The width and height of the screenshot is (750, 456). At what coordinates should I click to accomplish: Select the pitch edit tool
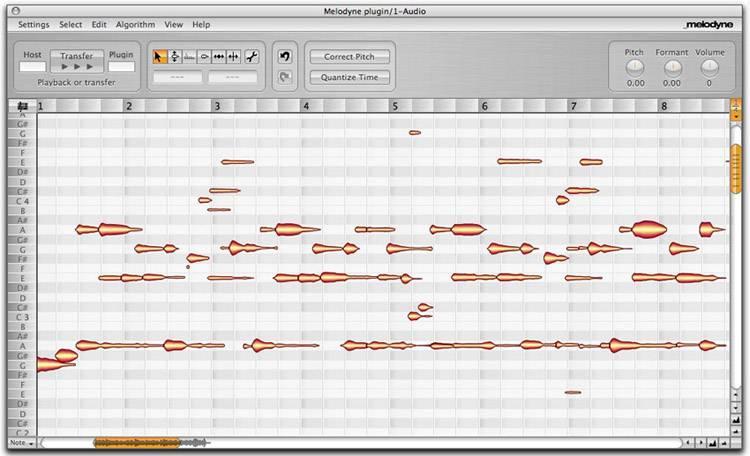pos(175,57)
